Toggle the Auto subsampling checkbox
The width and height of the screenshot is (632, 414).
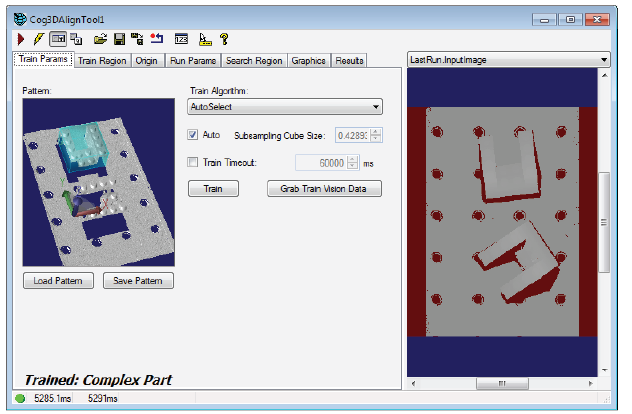point(193,135)
